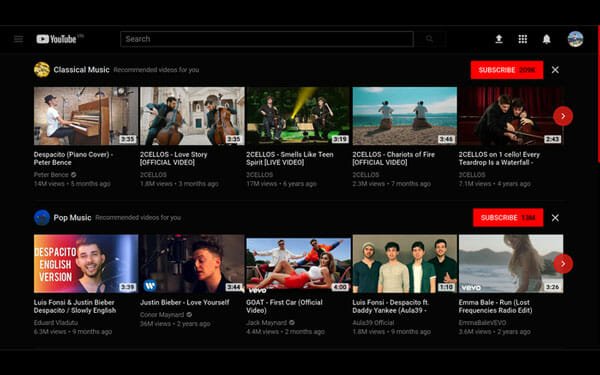Click the page scrollbar thumb

(598, 95)
